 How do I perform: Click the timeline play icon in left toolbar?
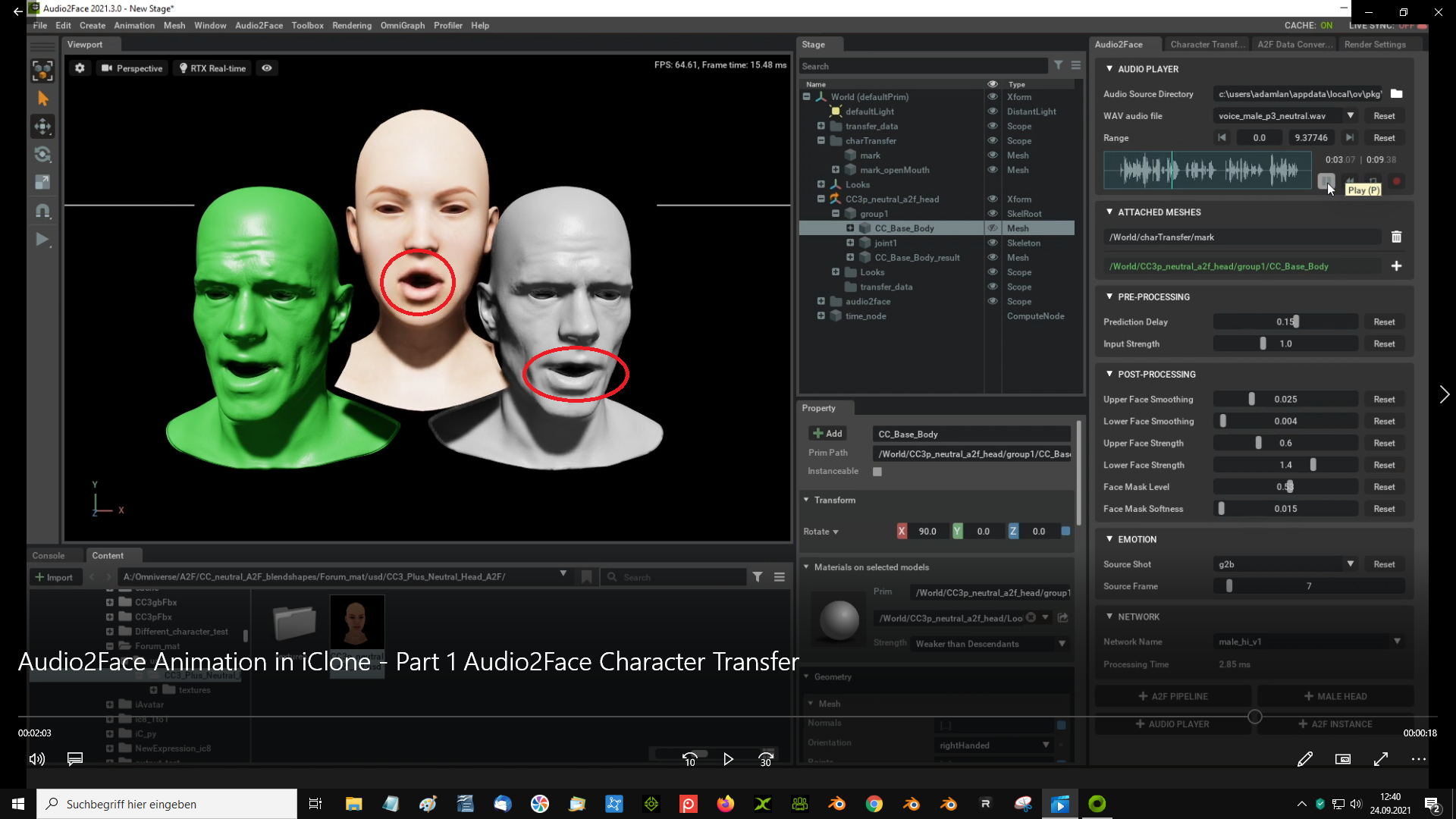coord(42,240)
